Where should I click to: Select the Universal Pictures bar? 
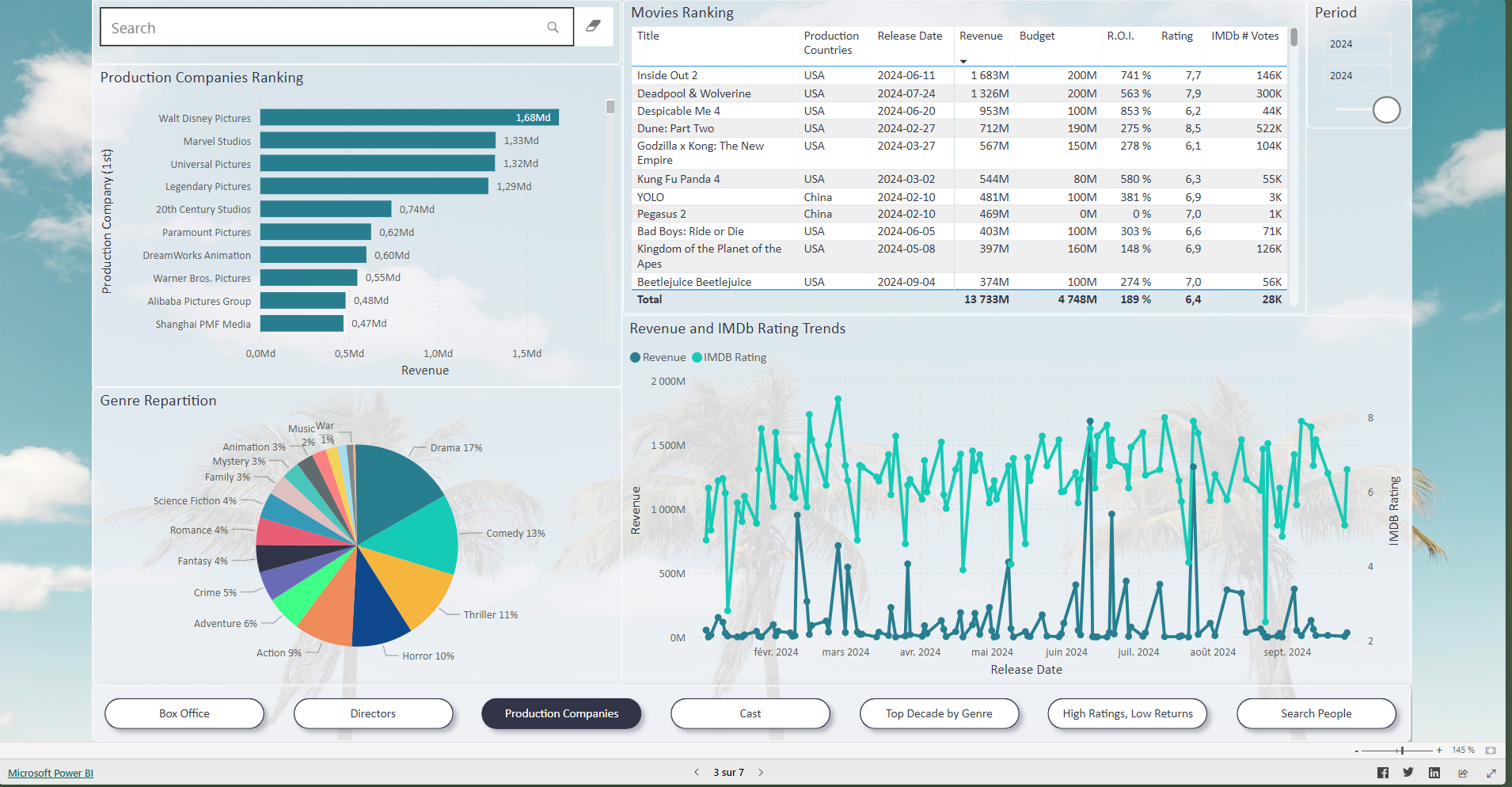pos(378,163)
